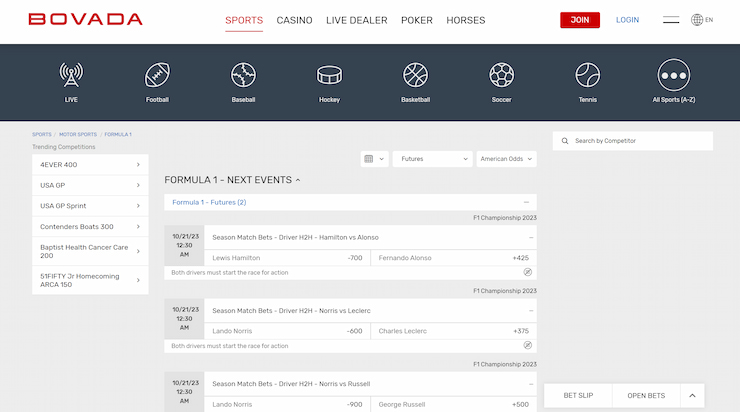Image resolution: width=740 pixels, height=412 pixels.
Task: Click Hamilton vs Alonso match title
Action: [x=295, y=237]
